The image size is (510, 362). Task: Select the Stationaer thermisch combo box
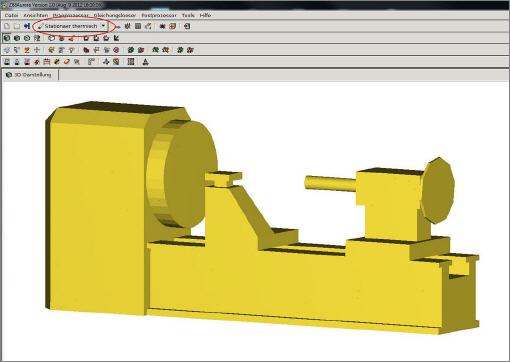coord(71,26)
